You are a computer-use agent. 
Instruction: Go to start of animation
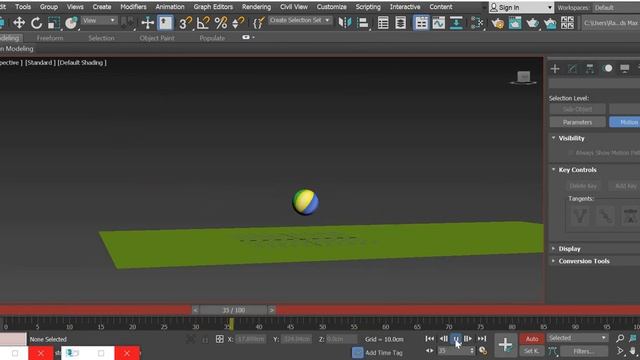point(429,339)
